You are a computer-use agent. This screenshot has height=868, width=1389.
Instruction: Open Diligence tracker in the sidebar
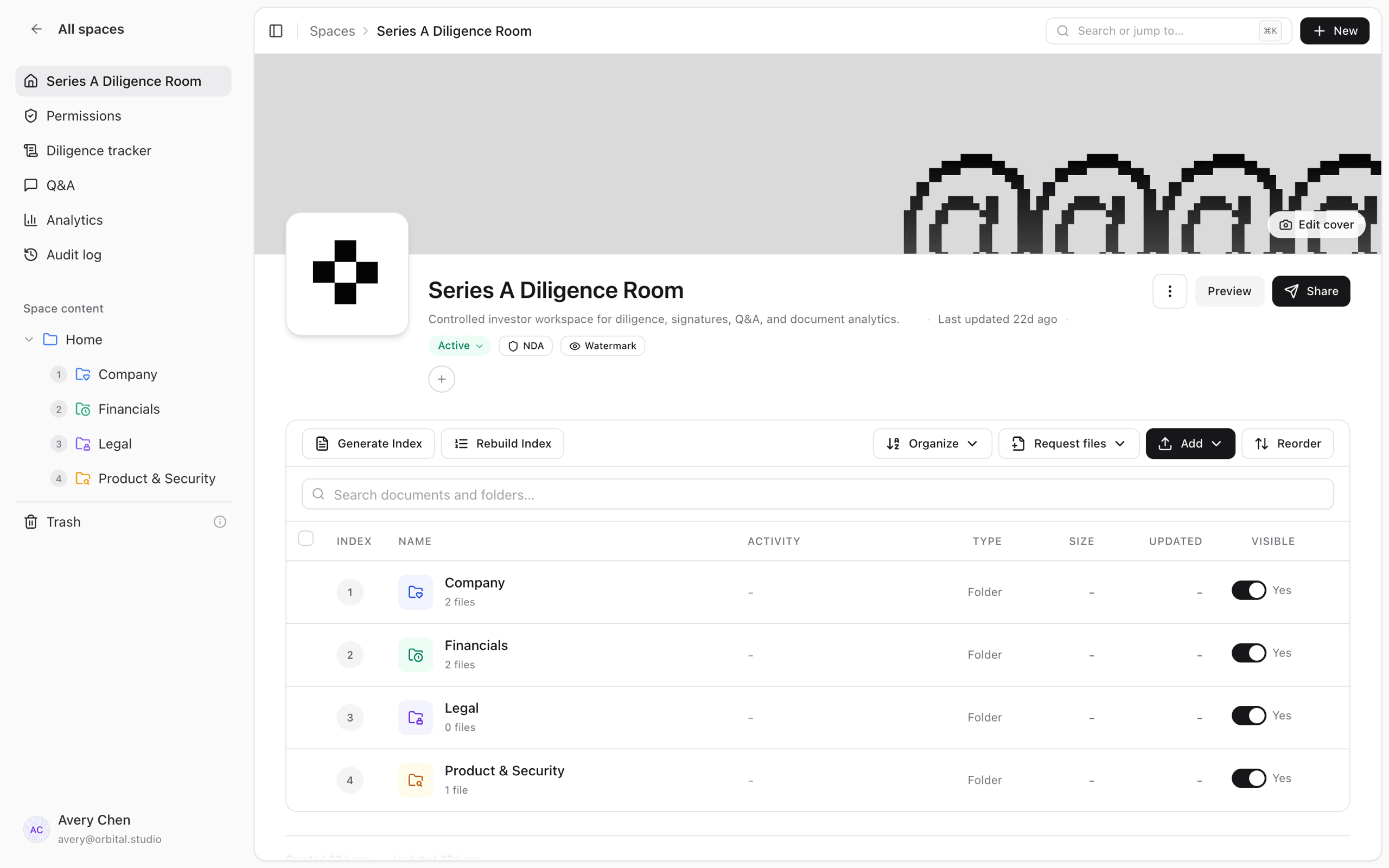point(123,150)
